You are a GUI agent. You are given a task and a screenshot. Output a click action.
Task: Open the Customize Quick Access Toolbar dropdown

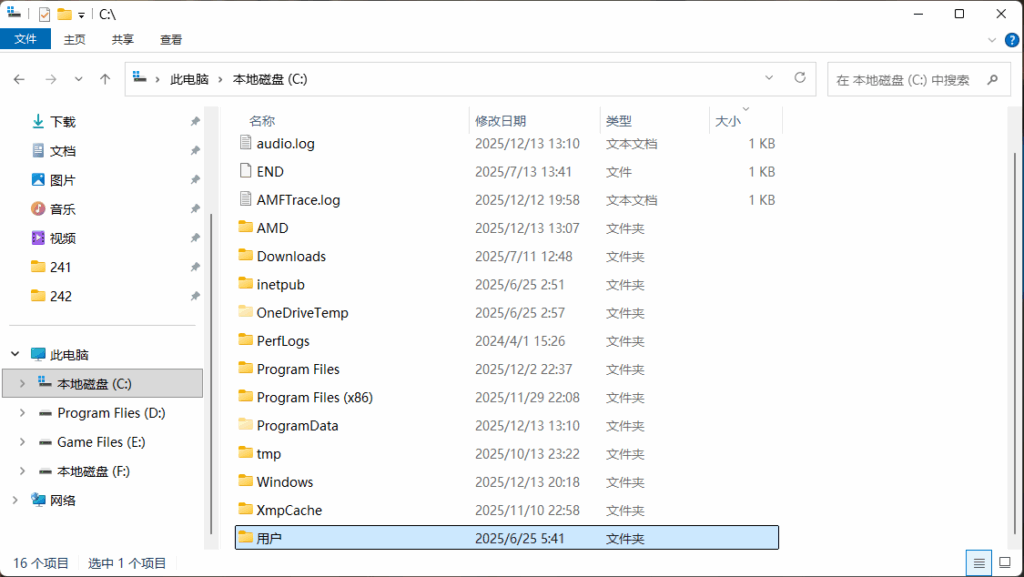[x=82, y=14]
